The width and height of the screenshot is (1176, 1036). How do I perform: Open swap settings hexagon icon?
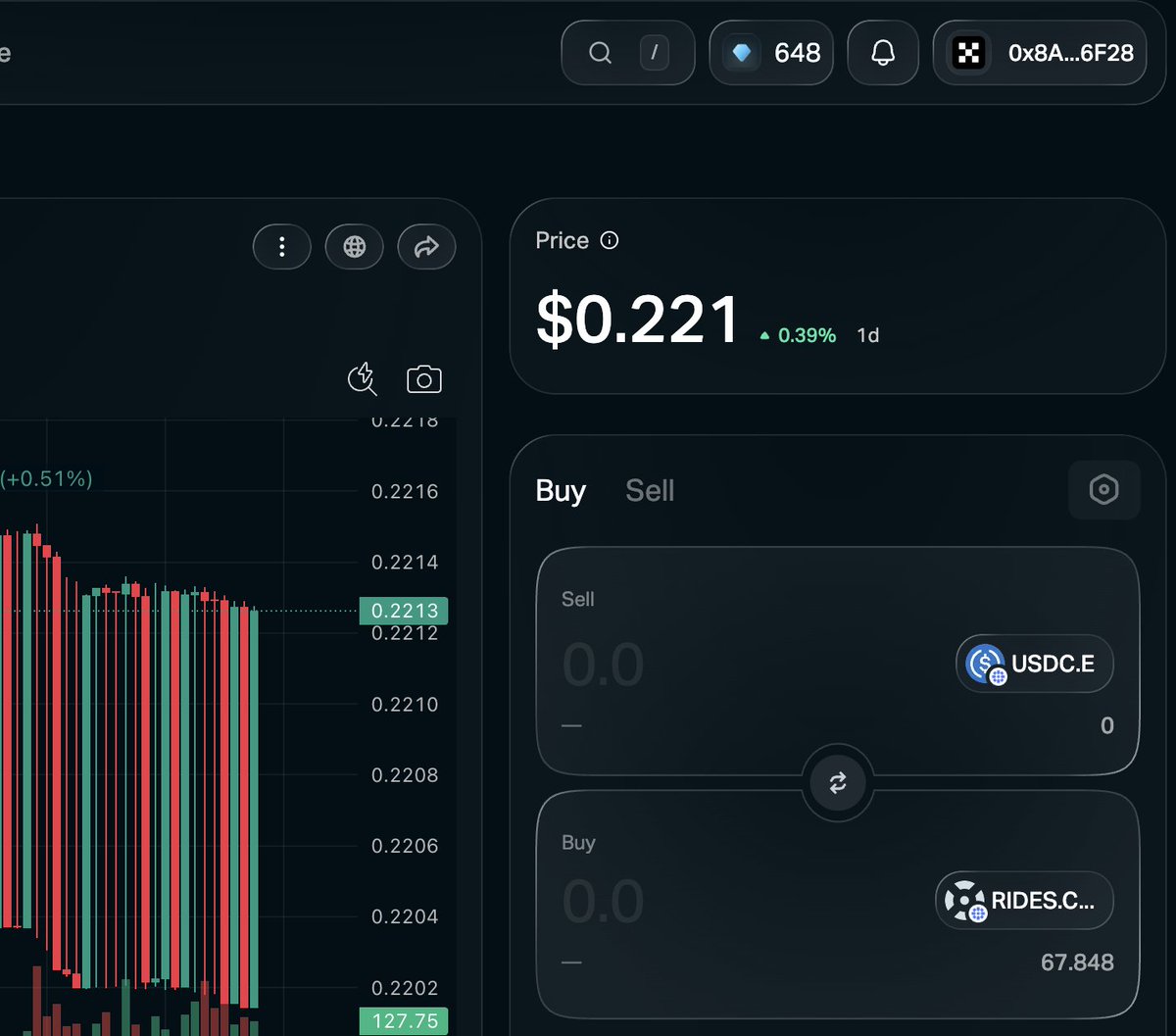[1103, 489]
